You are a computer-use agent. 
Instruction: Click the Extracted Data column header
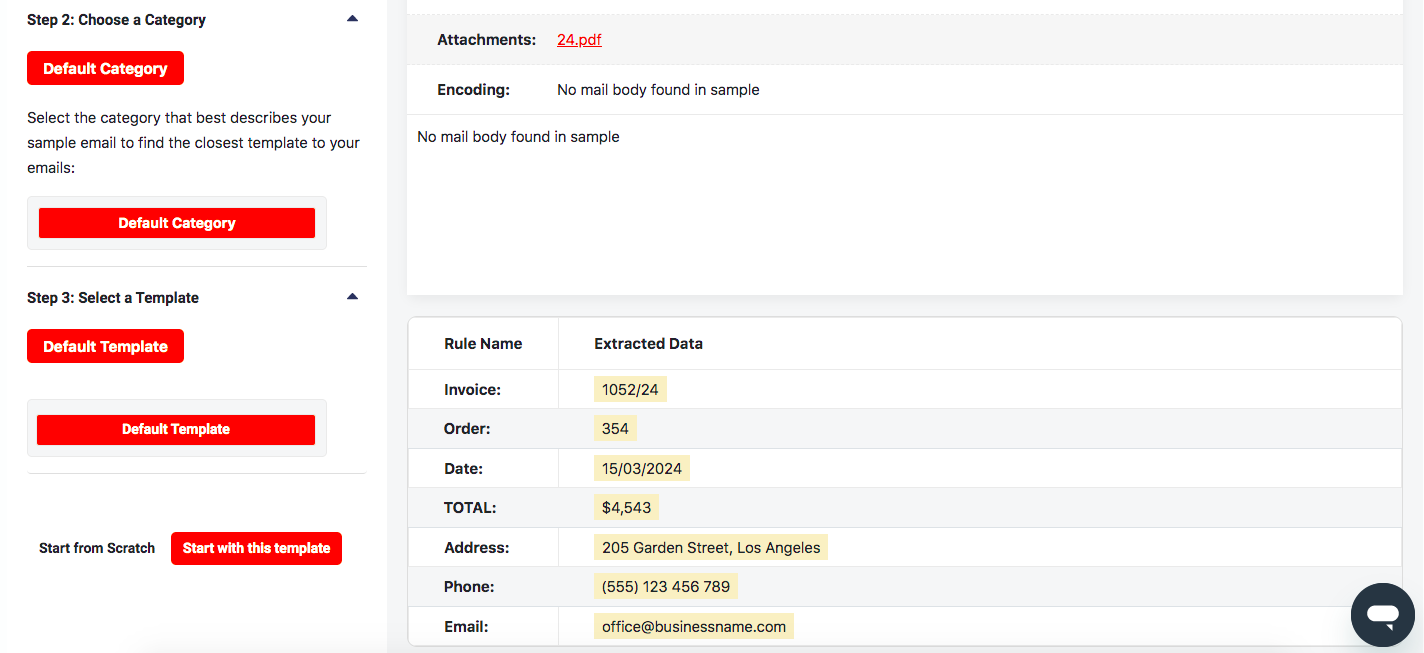click(648, 343)
